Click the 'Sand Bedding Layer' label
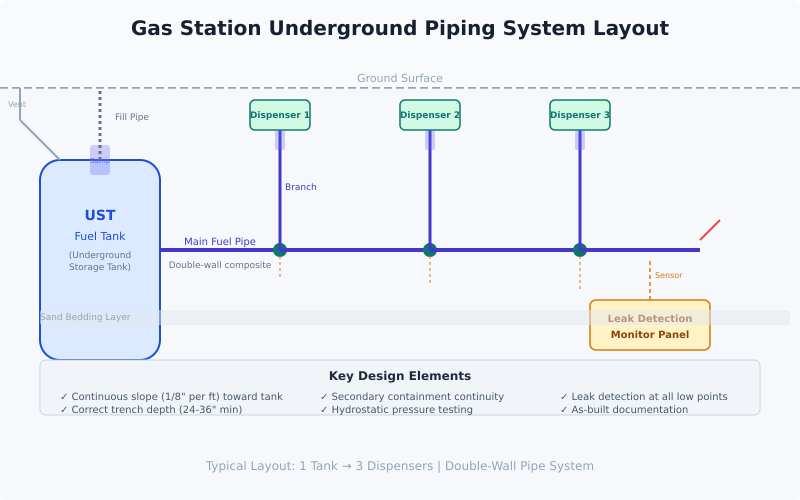This screenshot has width=800, height=500. pos(85,317)
